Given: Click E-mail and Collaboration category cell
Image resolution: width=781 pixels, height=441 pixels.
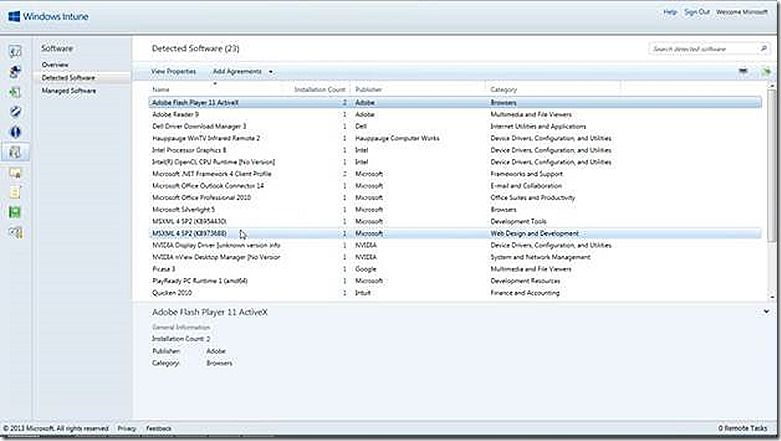Looking at the screenshot, I should point(526,186).
